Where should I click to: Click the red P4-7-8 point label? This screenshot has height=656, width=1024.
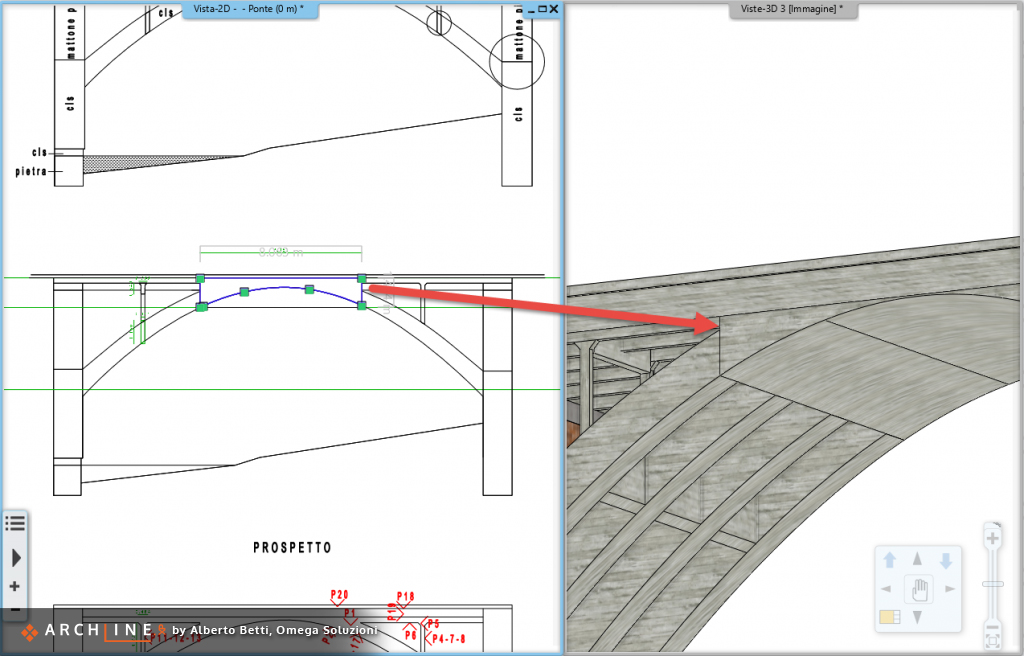click(x=449, y=638)
